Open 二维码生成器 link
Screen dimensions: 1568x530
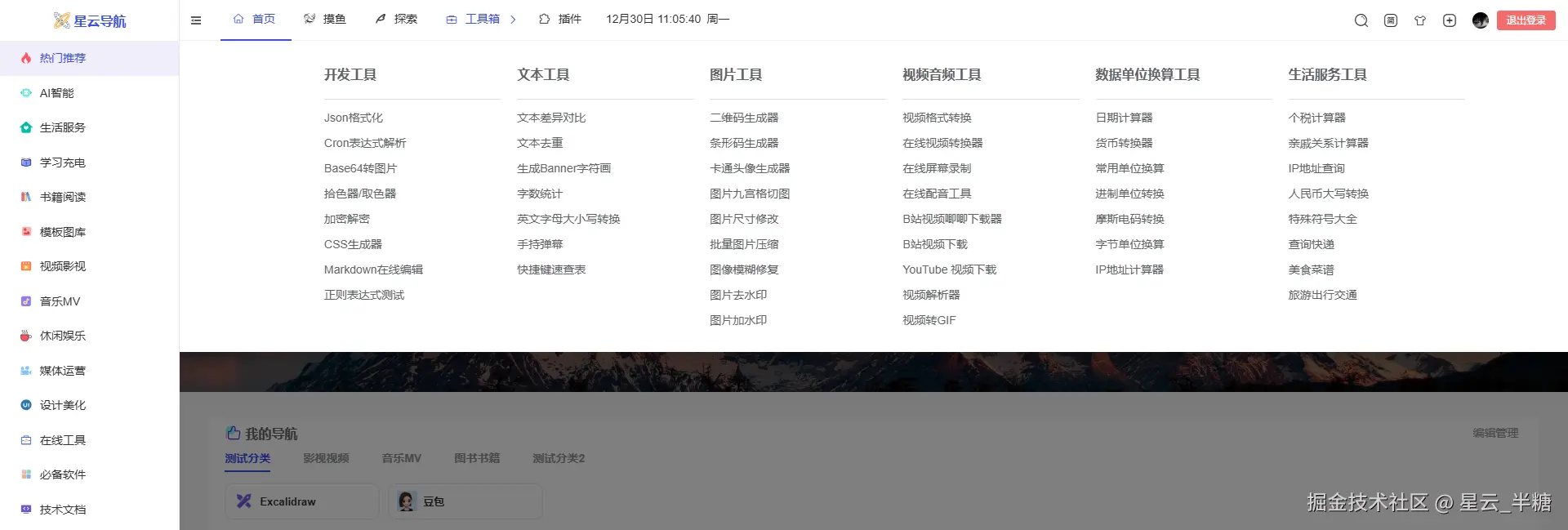tap(744, 118)
